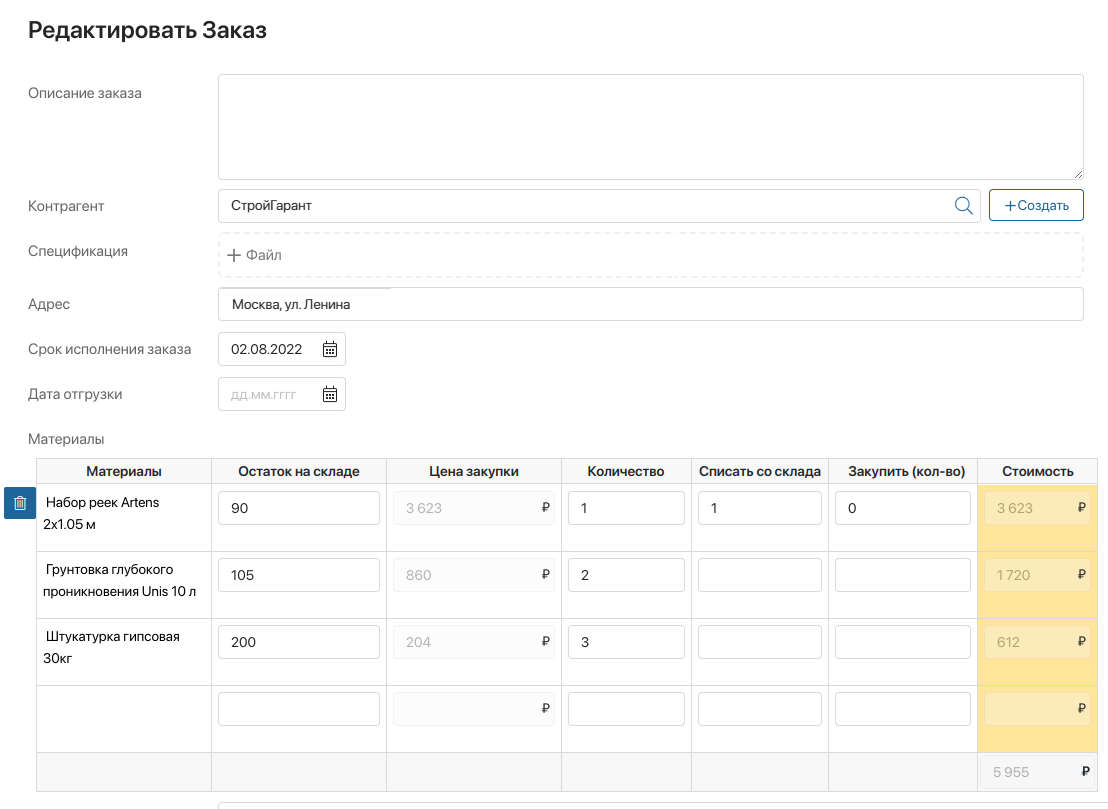Click the Адрес input field

[x=650, y=304]
